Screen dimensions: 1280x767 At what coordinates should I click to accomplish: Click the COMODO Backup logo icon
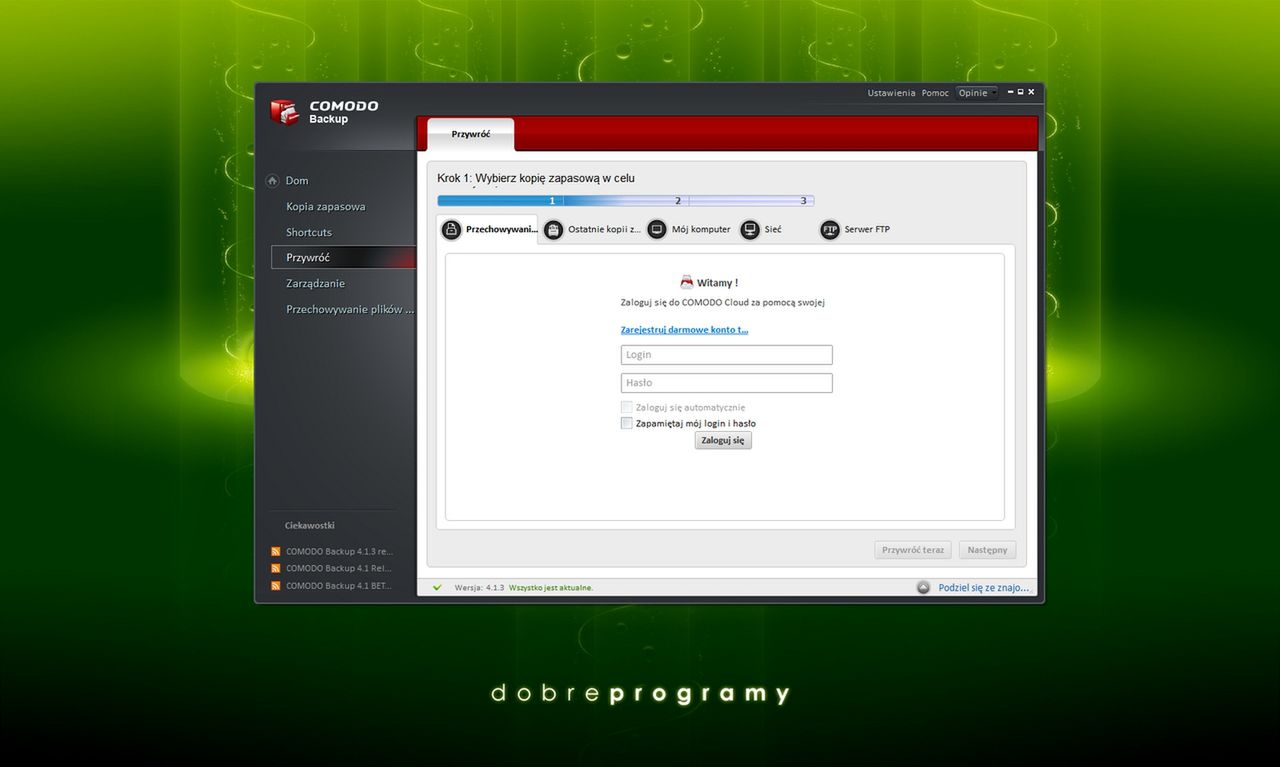pos(285,112)
